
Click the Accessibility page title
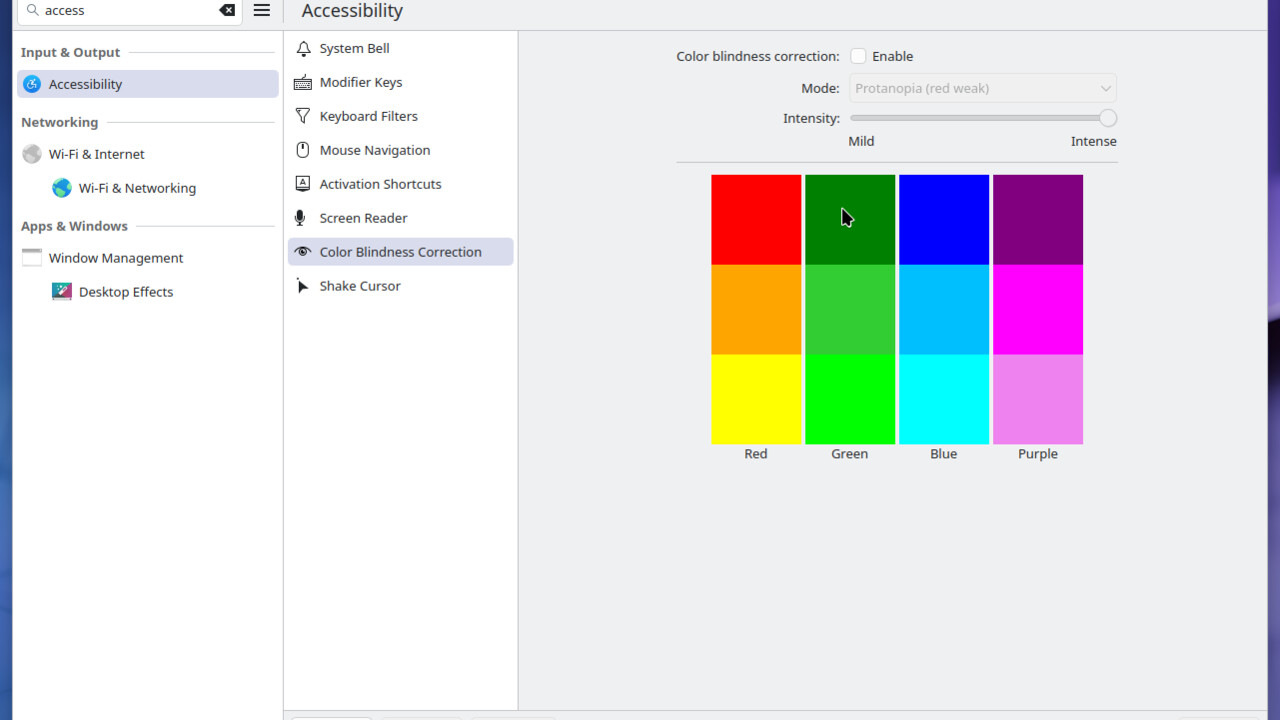point(352,11)
